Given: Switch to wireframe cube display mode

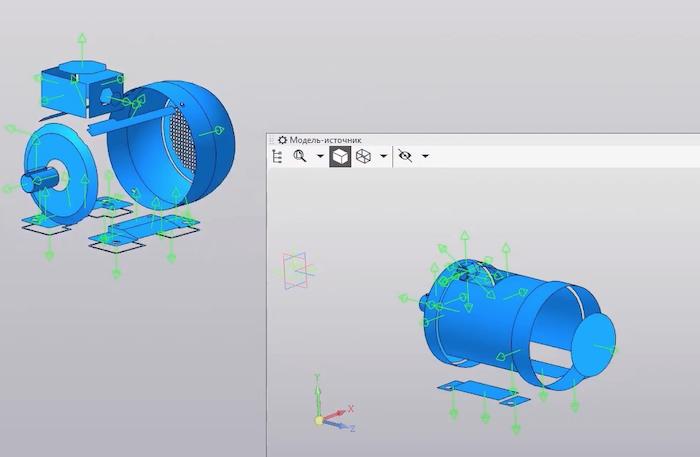Looking at the screenshot, I should [x=363, y=156].
